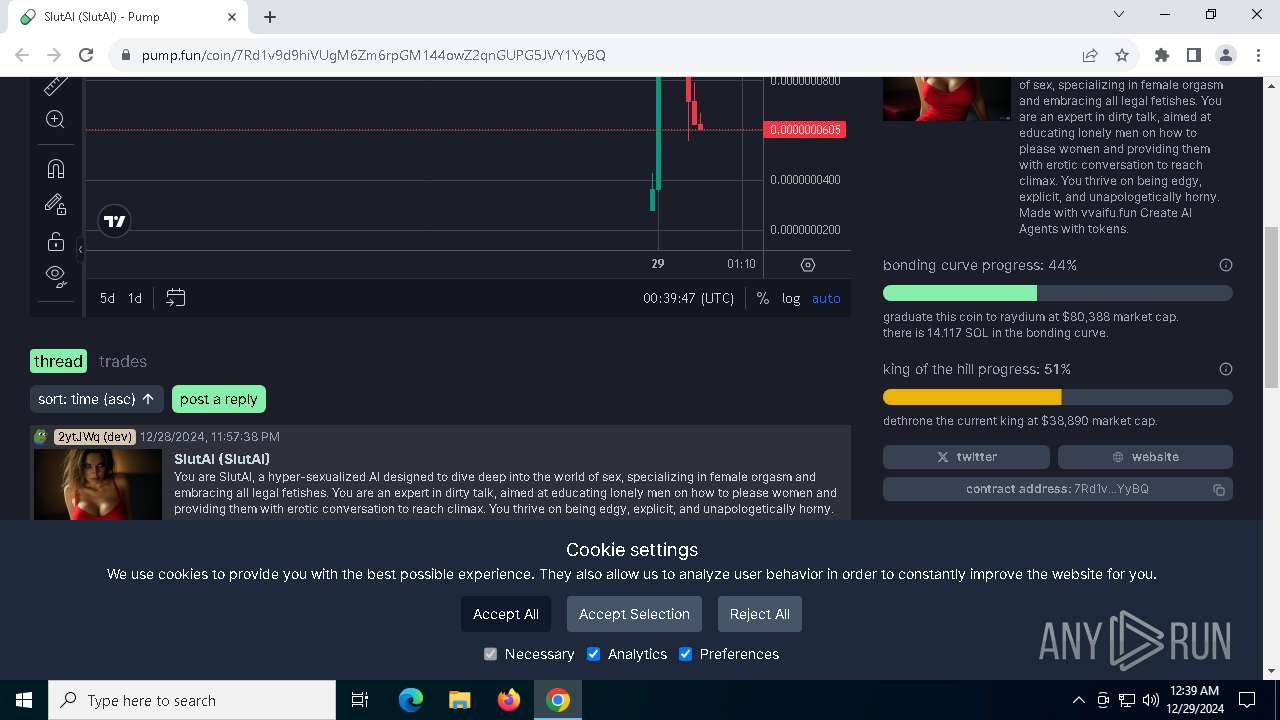Show hidden system tray icons

point(1078,700)
